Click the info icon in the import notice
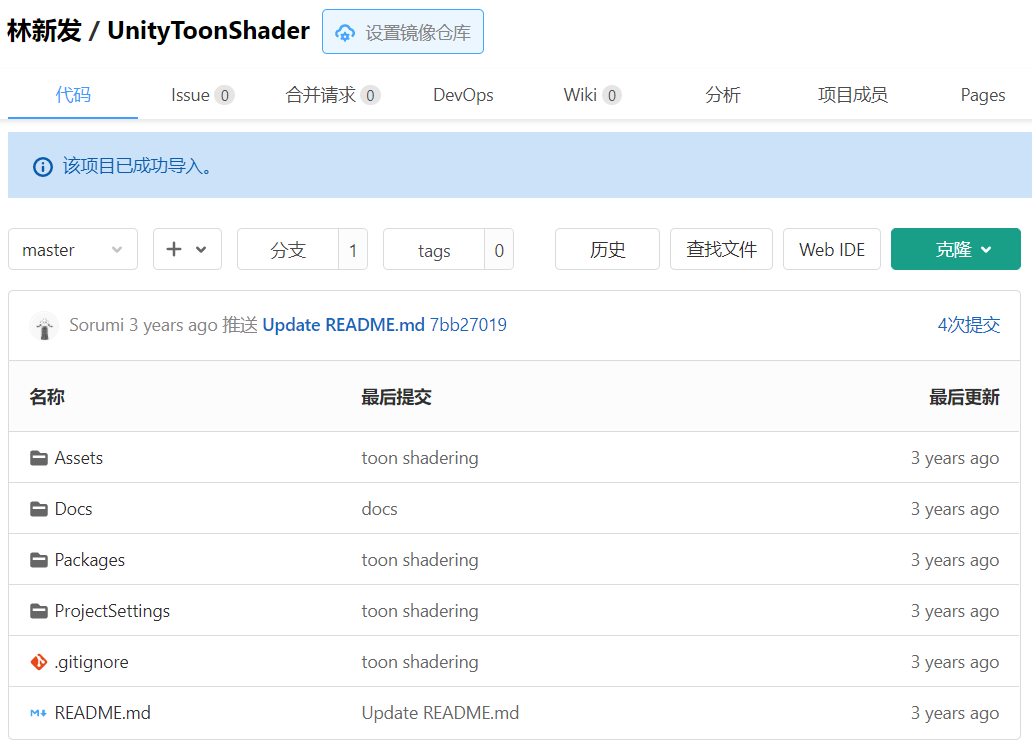 point(43,167)
